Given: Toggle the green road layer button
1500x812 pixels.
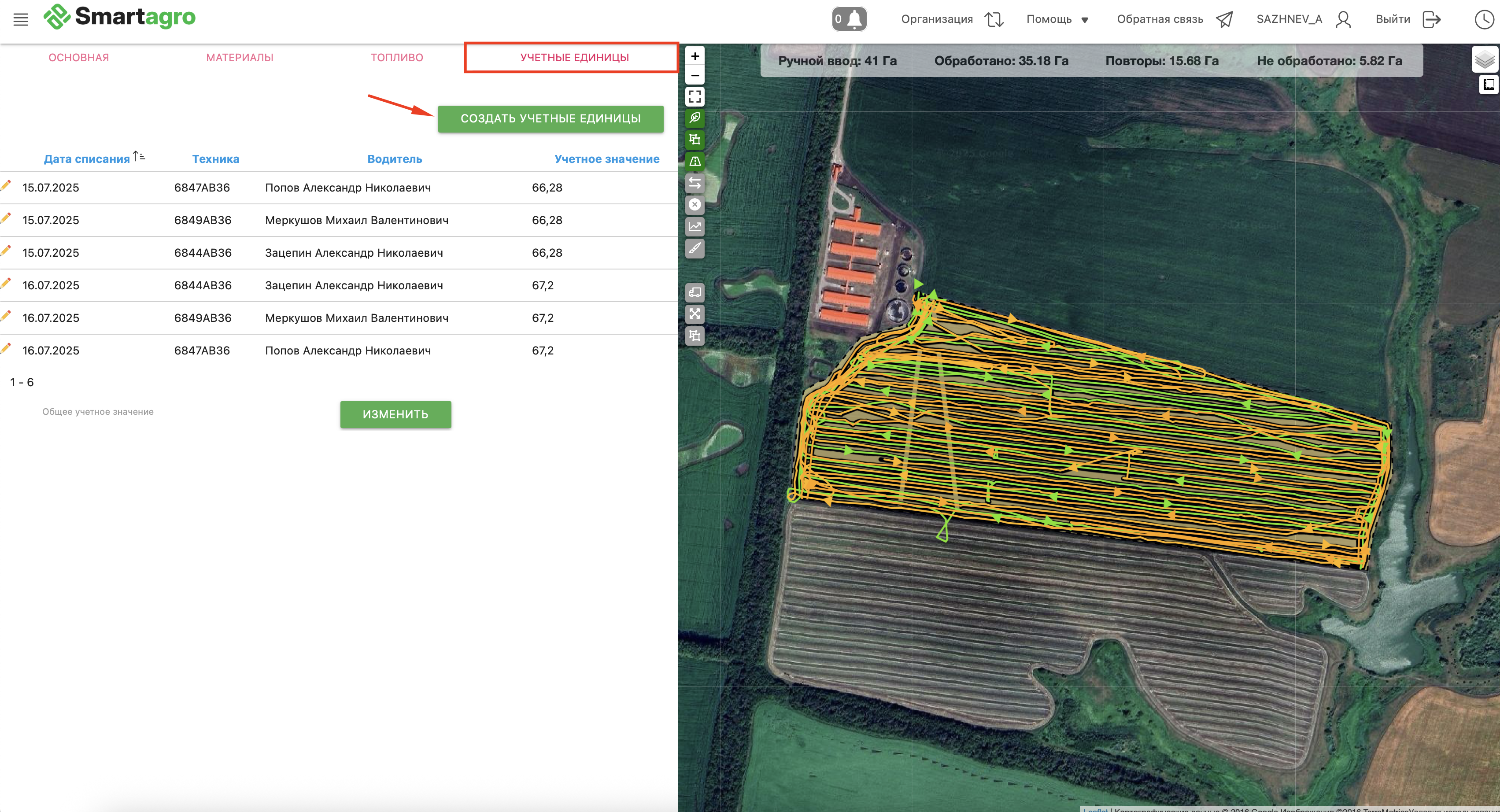Looking at the screenshot, I should (x=695, y=161).
